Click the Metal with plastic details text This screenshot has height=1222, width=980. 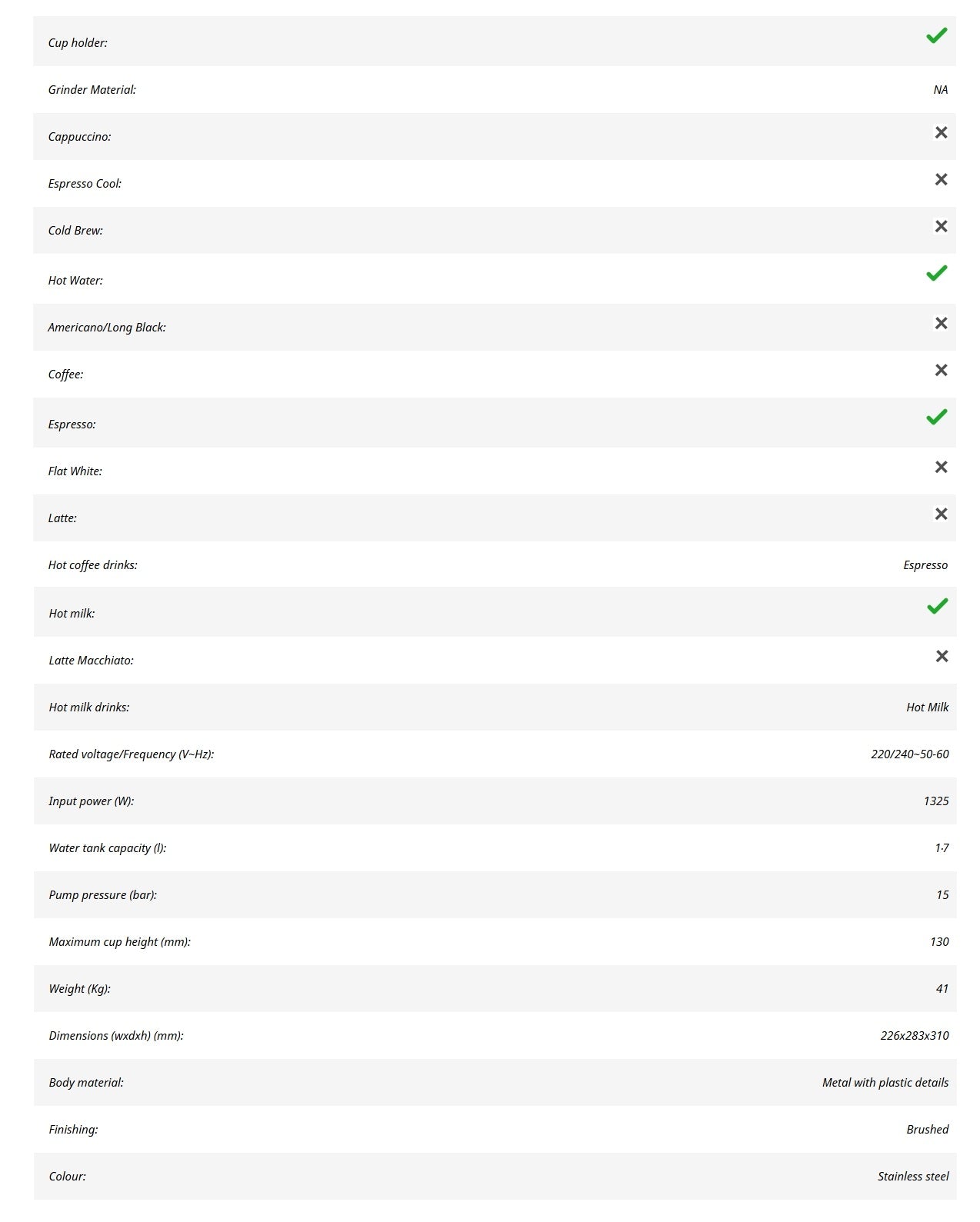click(885, 1083)
